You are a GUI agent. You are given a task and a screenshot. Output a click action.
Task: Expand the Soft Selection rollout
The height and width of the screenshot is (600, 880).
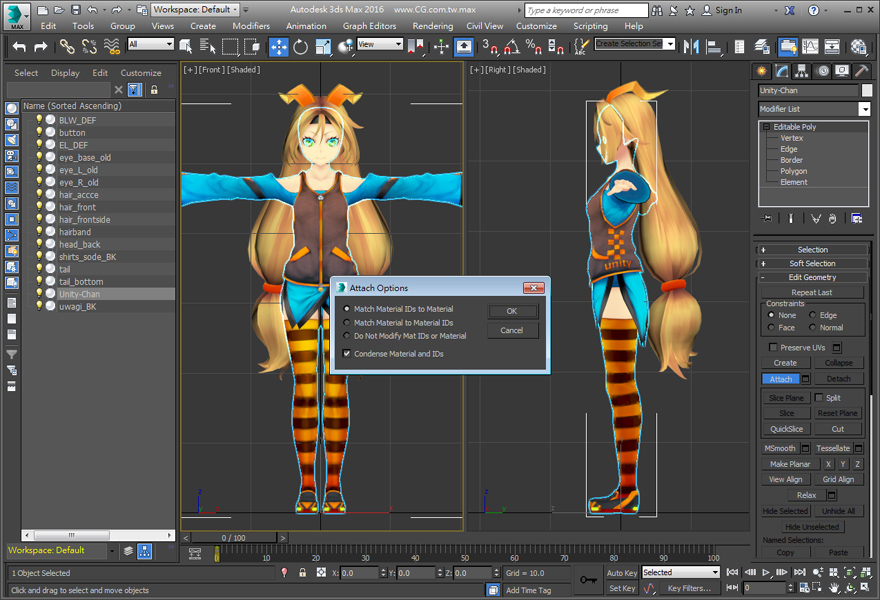click(x=812, y=264)
